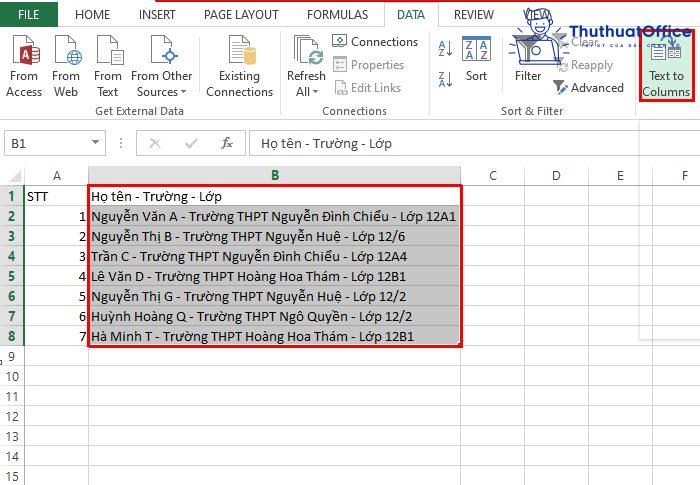The height and width of the screenshot is (485, 700).
Task: Click cell with Nguyễn Thị G
Action: 275,297
